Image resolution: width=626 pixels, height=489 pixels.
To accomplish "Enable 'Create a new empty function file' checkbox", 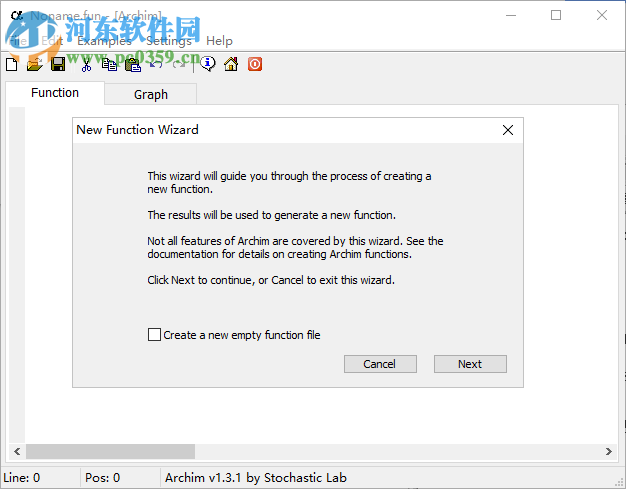I will coord(154,335).
